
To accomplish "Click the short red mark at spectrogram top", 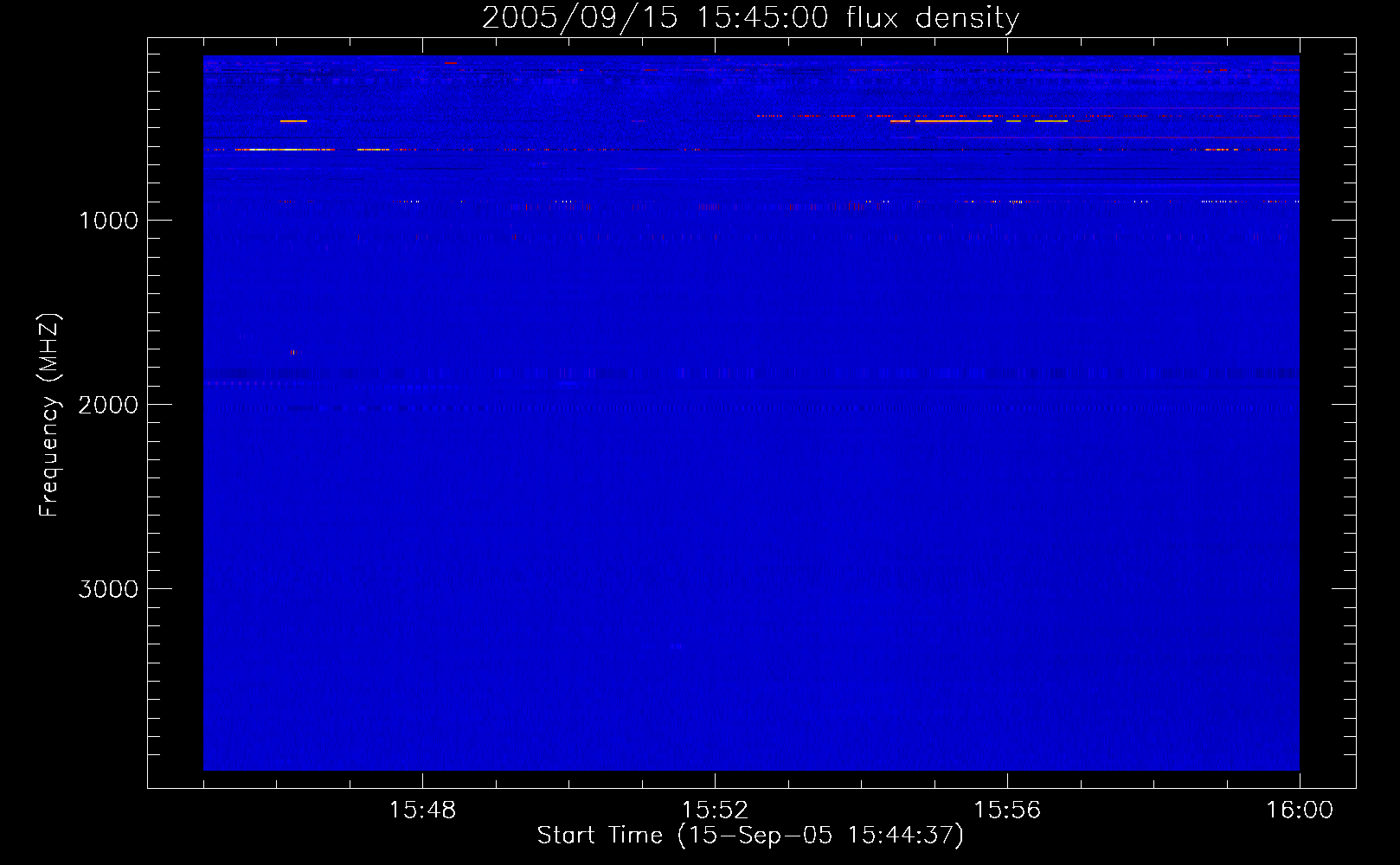I will (x=450, y=63).
